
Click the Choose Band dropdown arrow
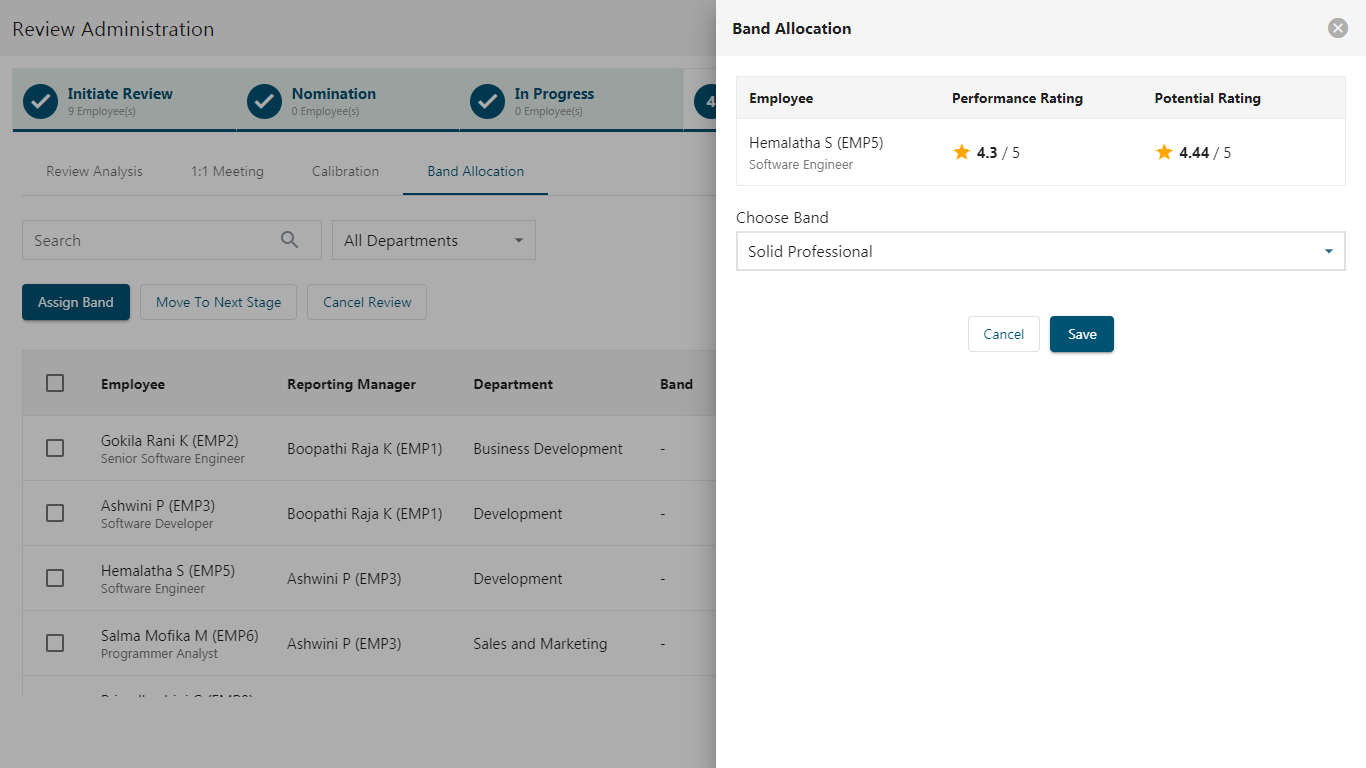click(1329, 251)
